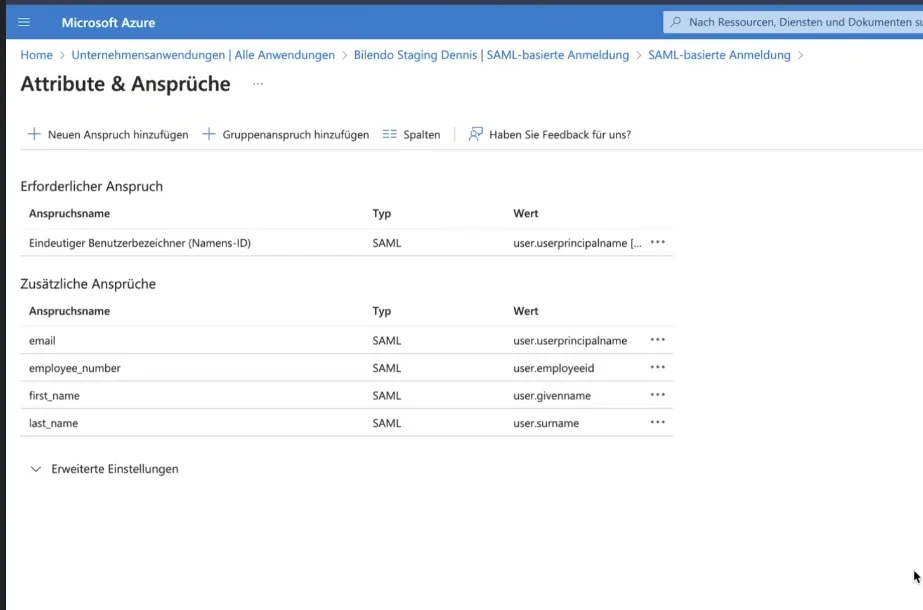Open ellipsis menu for Eindeutiger Benutzerbezeichner row
The image size is (923, 610).
point(658,243)
